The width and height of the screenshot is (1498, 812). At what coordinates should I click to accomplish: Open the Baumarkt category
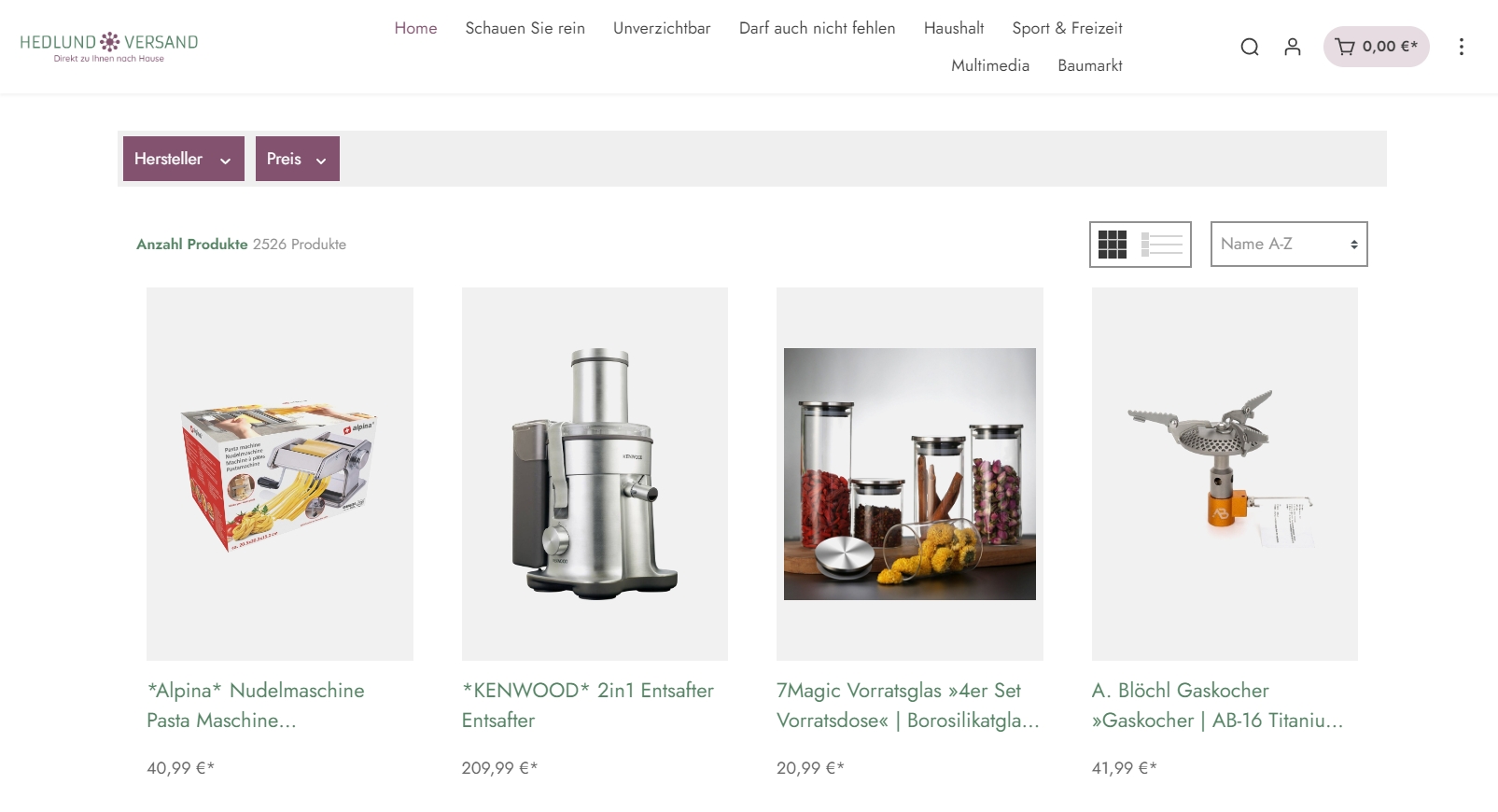point(1090,65)
